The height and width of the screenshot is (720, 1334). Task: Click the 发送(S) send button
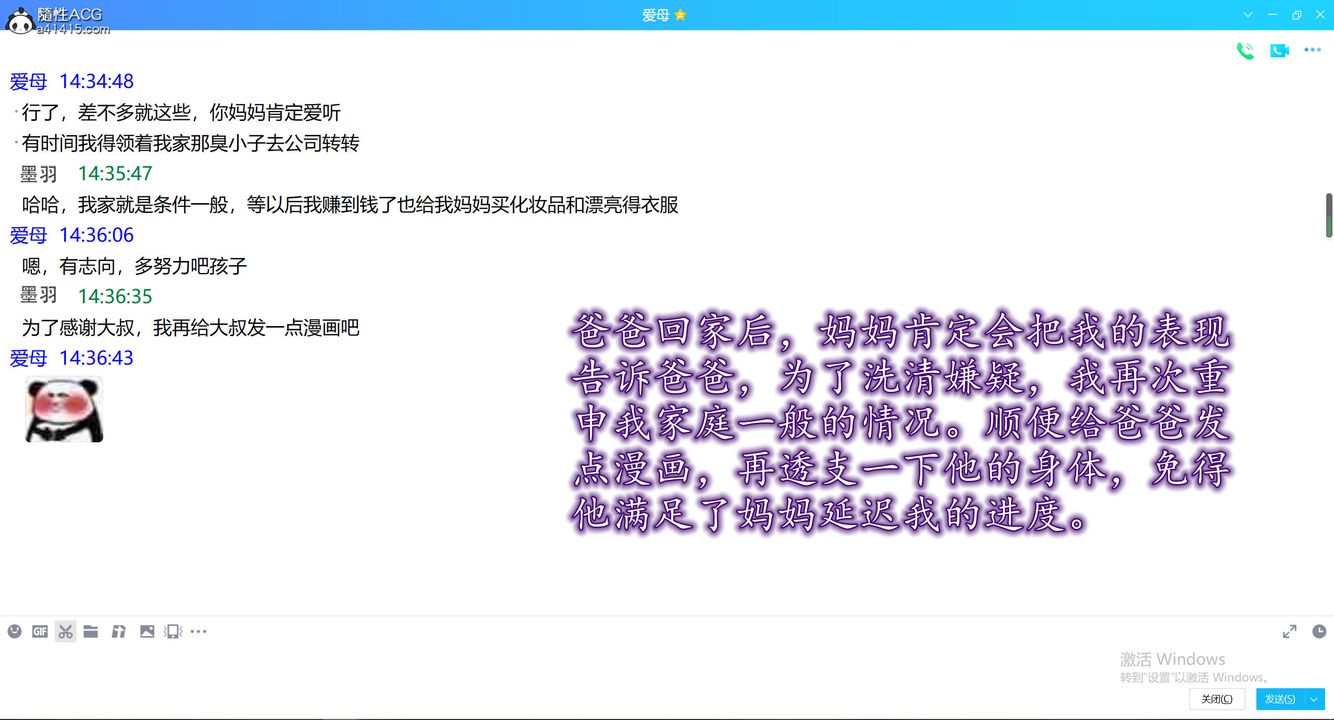pyautogui.click(x=1280, y=699)
